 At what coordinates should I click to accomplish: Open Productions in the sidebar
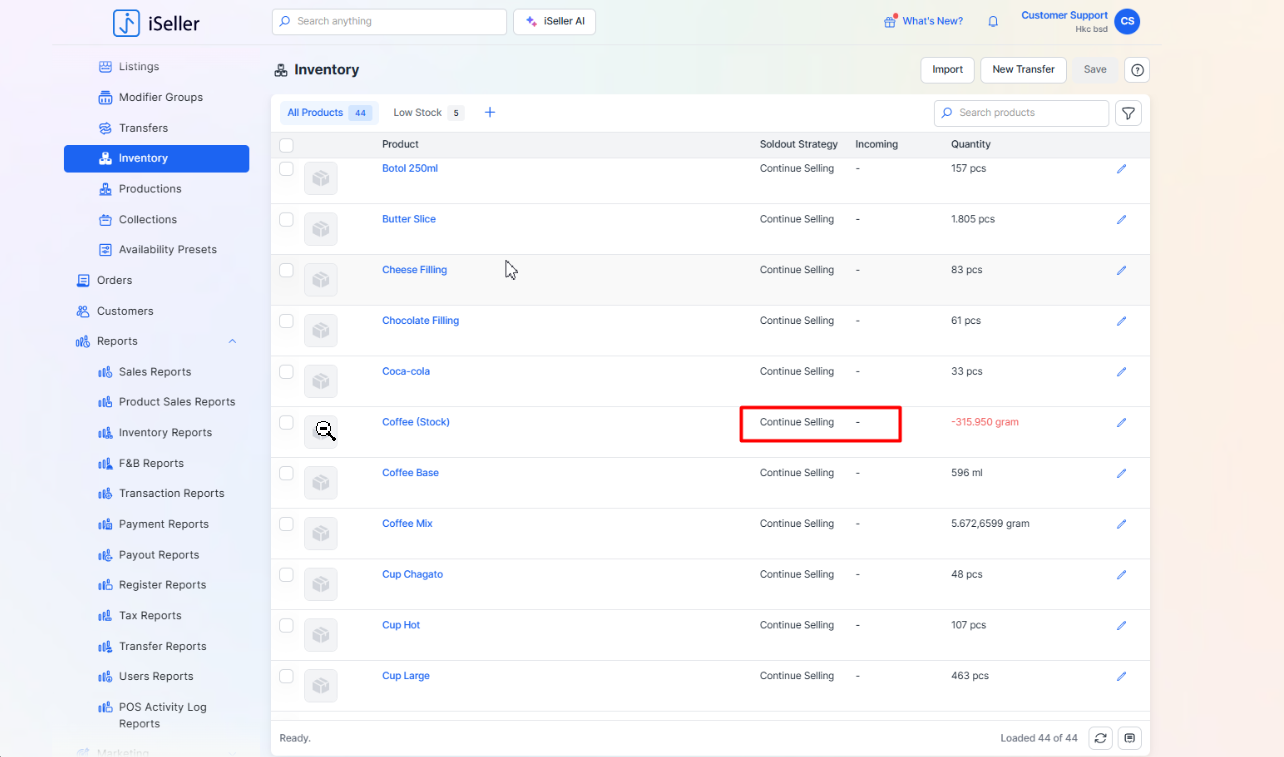150,189
